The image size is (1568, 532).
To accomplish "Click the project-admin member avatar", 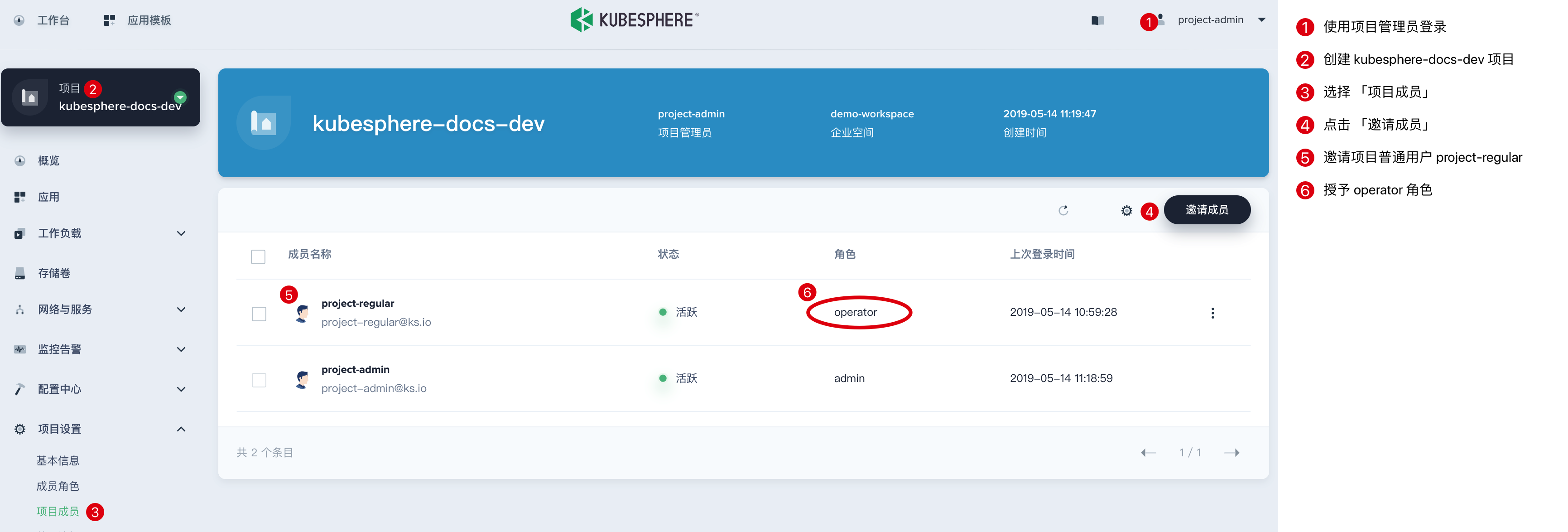I will [x=301, y=379].
